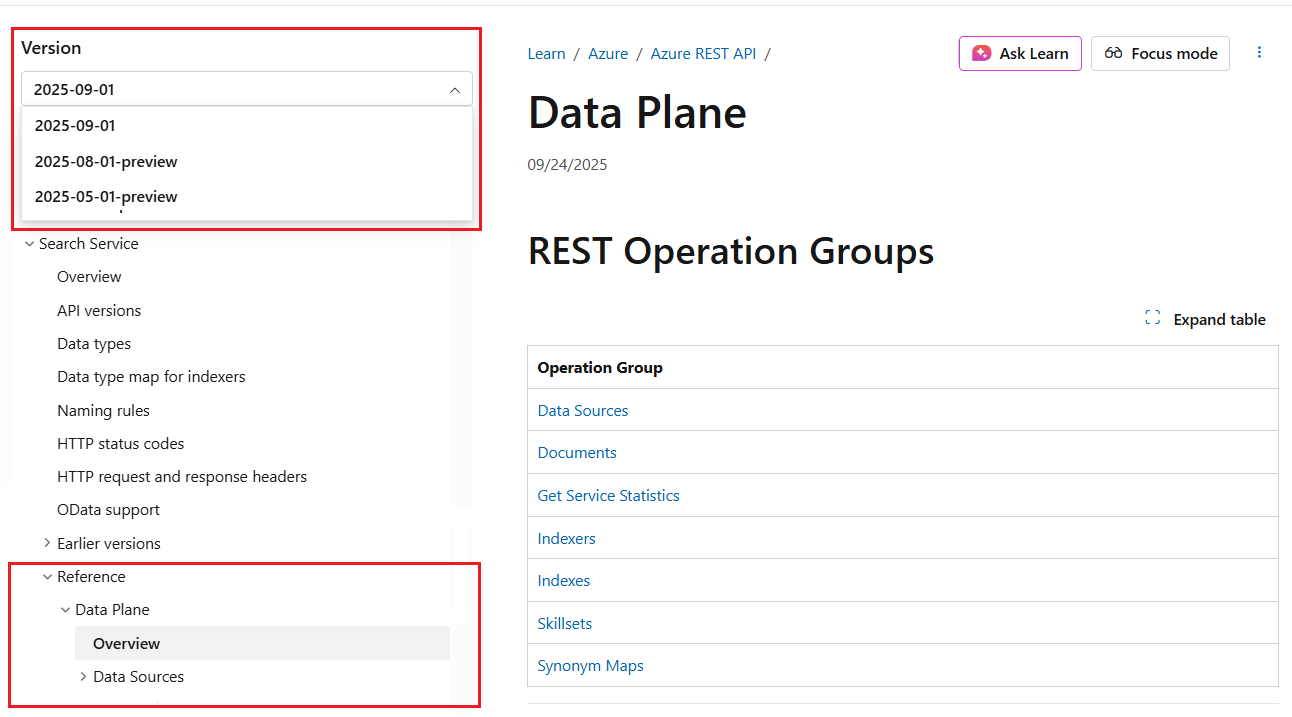Select version 2025-09-01 from the list
Screen dimensions: 1292x717
click(75, 126)
